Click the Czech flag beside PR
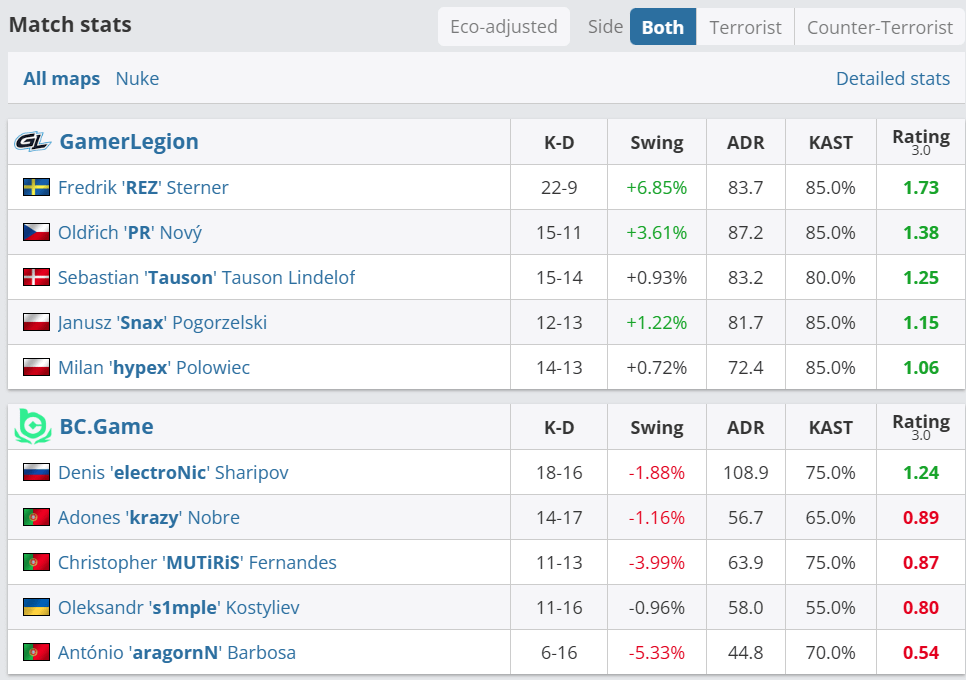 [36, 233]
